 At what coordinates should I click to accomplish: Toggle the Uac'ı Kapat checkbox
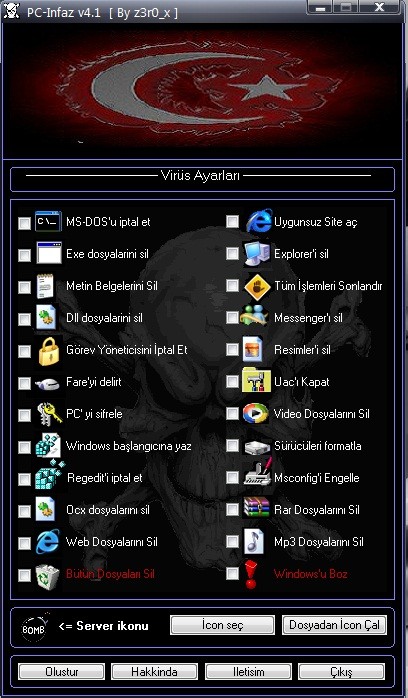232,381
